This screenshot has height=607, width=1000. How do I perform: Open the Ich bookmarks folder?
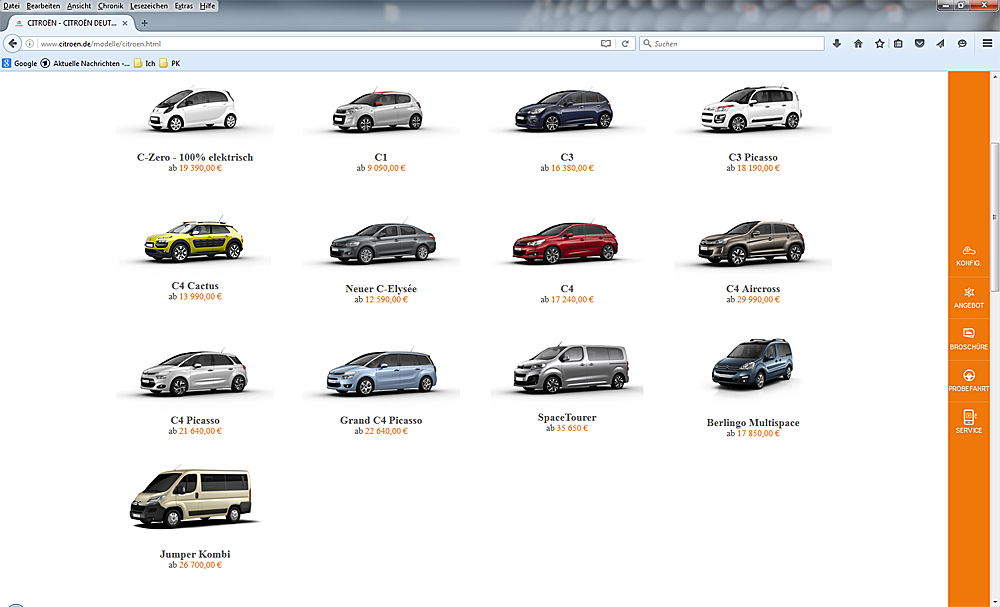tap(145, 63)
